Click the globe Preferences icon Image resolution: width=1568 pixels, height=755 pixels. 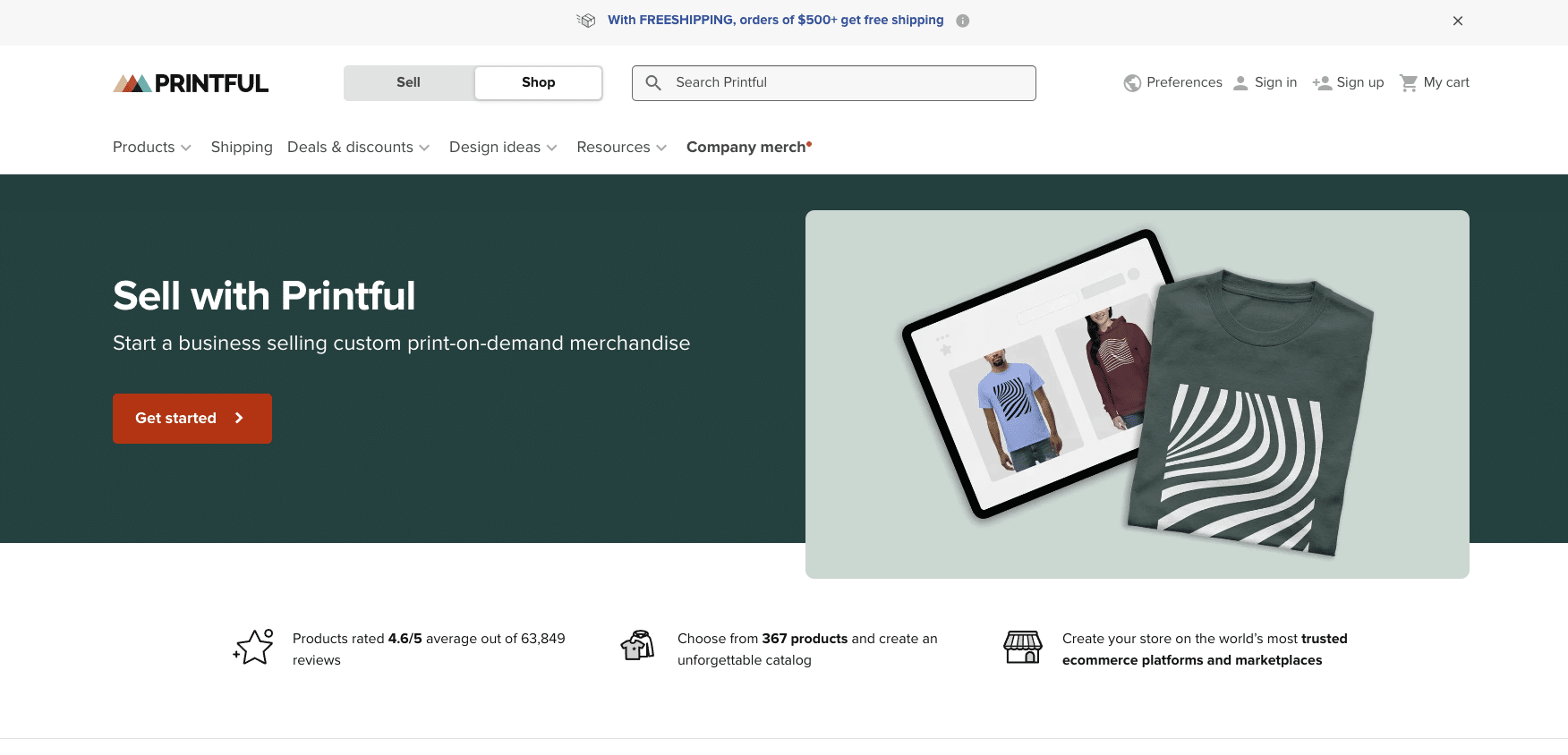[1132, 83]
